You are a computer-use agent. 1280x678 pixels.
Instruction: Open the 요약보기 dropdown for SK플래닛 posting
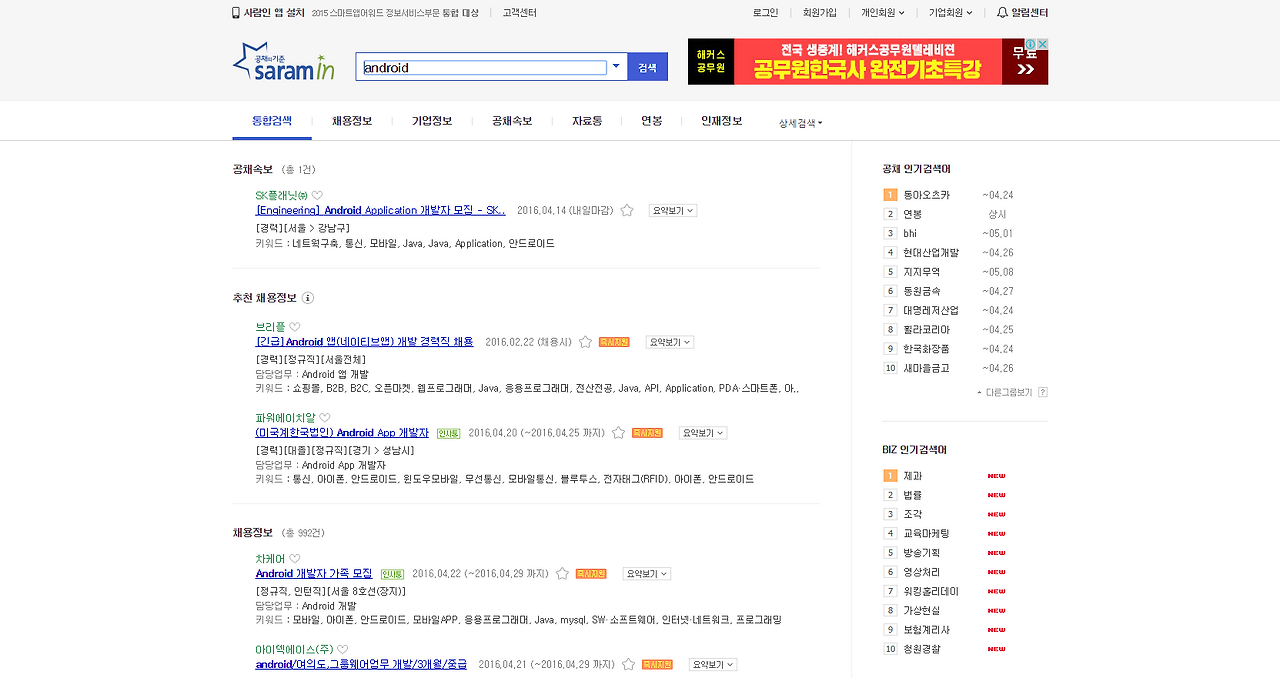click(672, 210)
